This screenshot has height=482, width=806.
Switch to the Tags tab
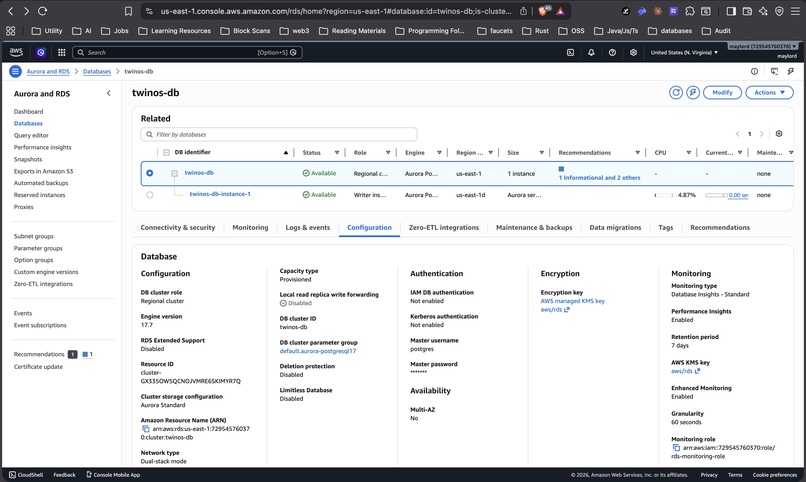tap(666, 227)
